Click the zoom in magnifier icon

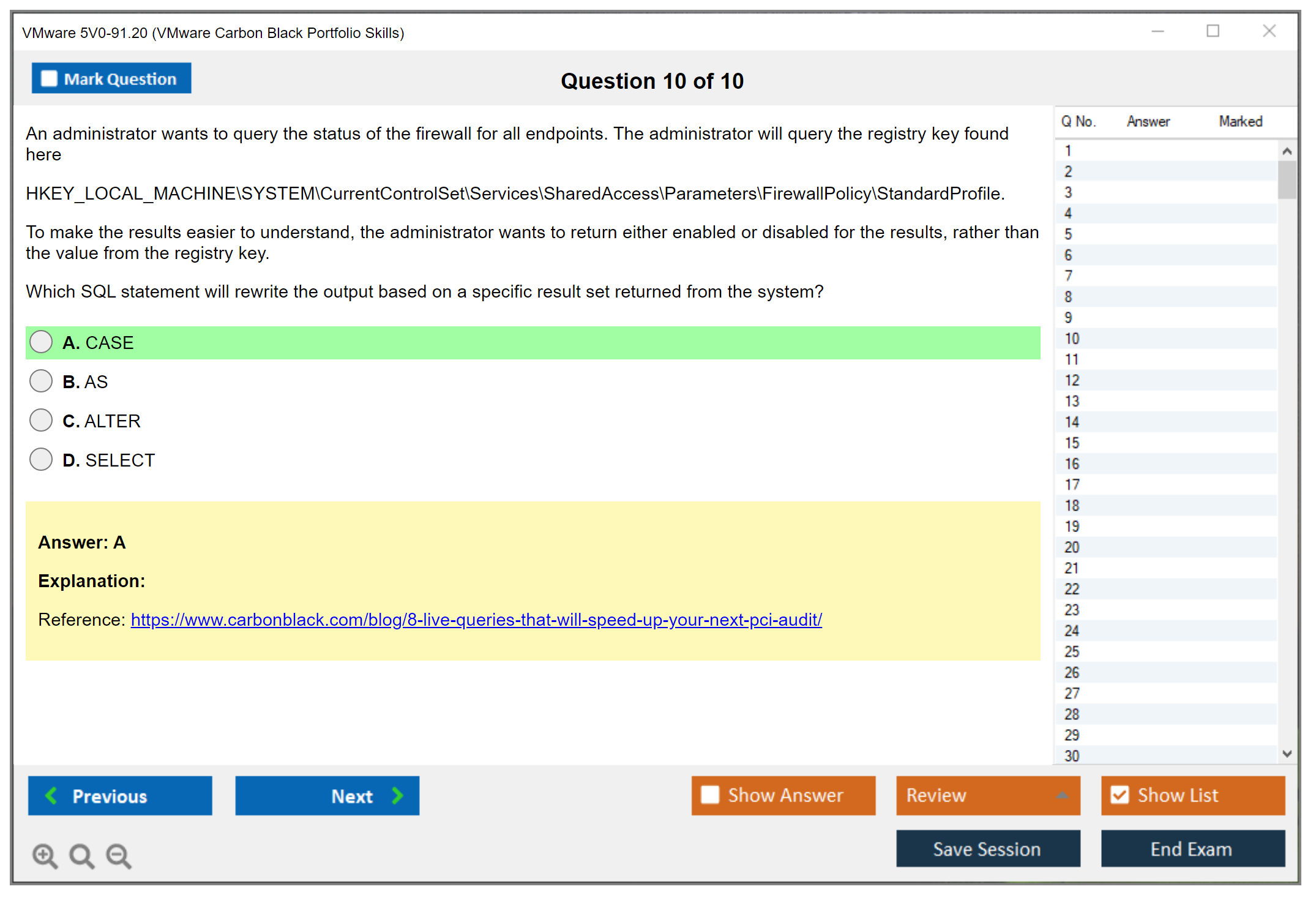(x=44, y=855)
